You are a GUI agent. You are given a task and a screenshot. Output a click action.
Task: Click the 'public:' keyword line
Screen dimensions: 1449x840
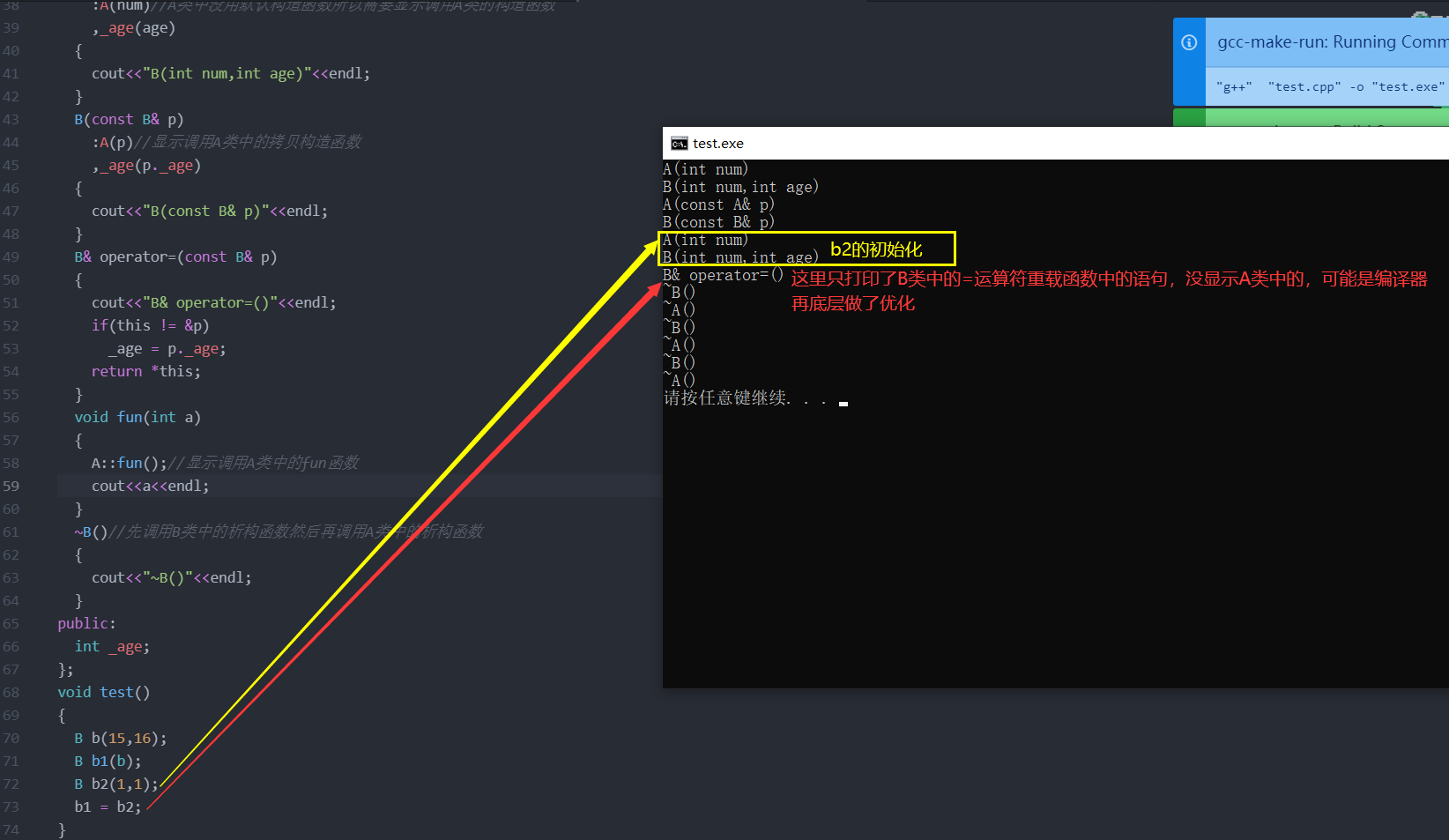coord(86,623)
